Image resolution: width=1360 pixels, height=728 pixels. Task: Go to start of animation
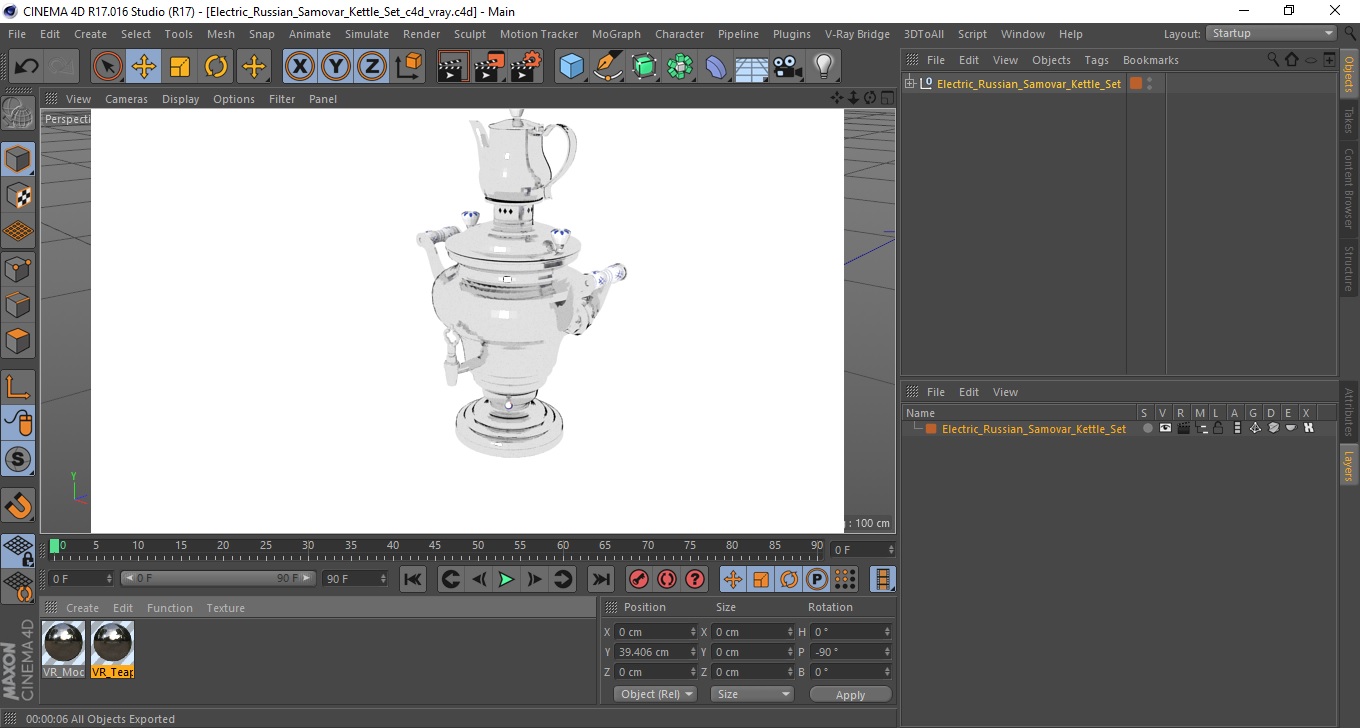click(413, 579)
